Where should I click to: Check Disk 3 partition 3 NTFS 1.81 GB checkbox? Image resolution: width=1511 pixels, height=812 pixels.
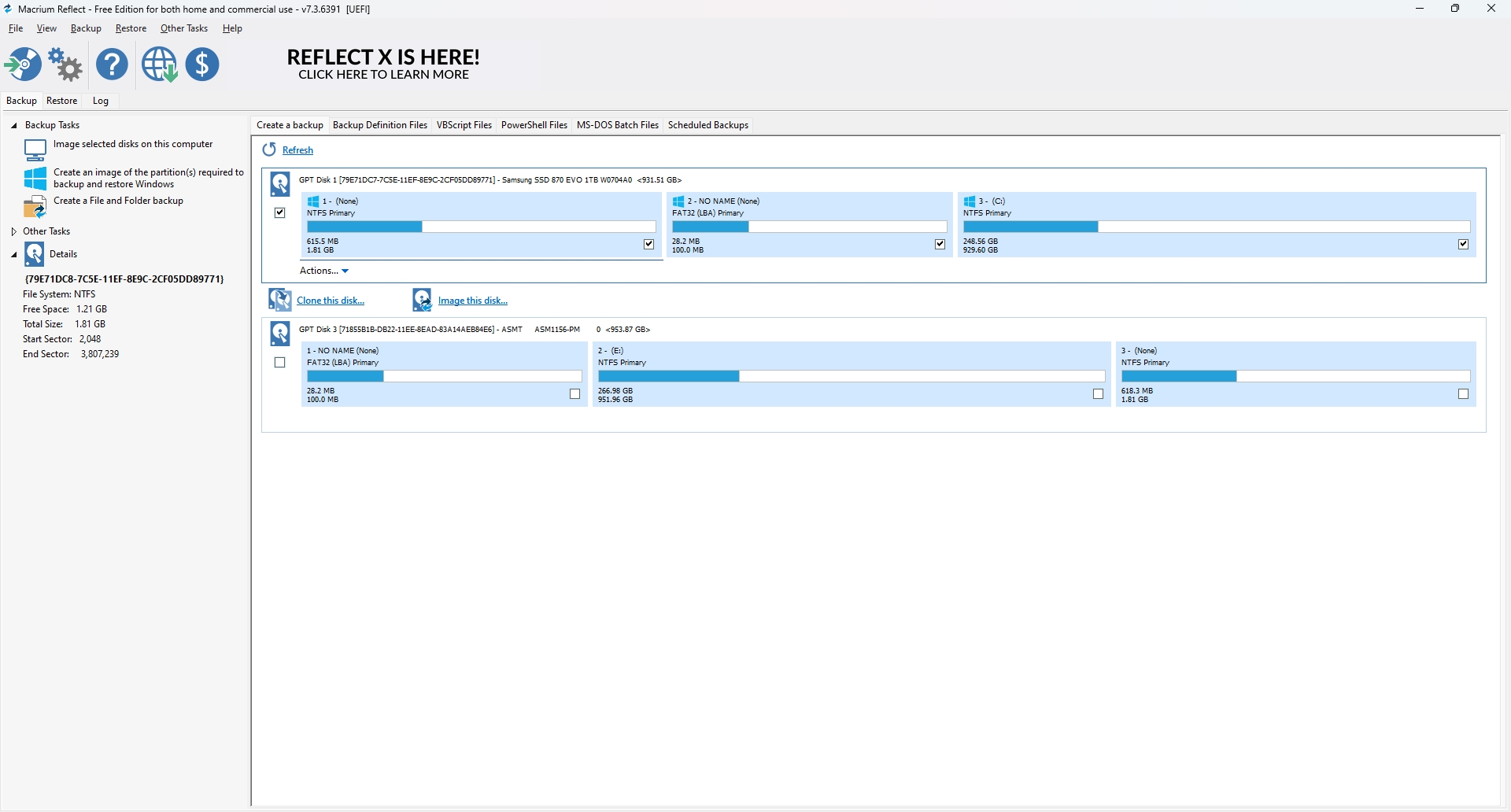[x=1464, y=394]
